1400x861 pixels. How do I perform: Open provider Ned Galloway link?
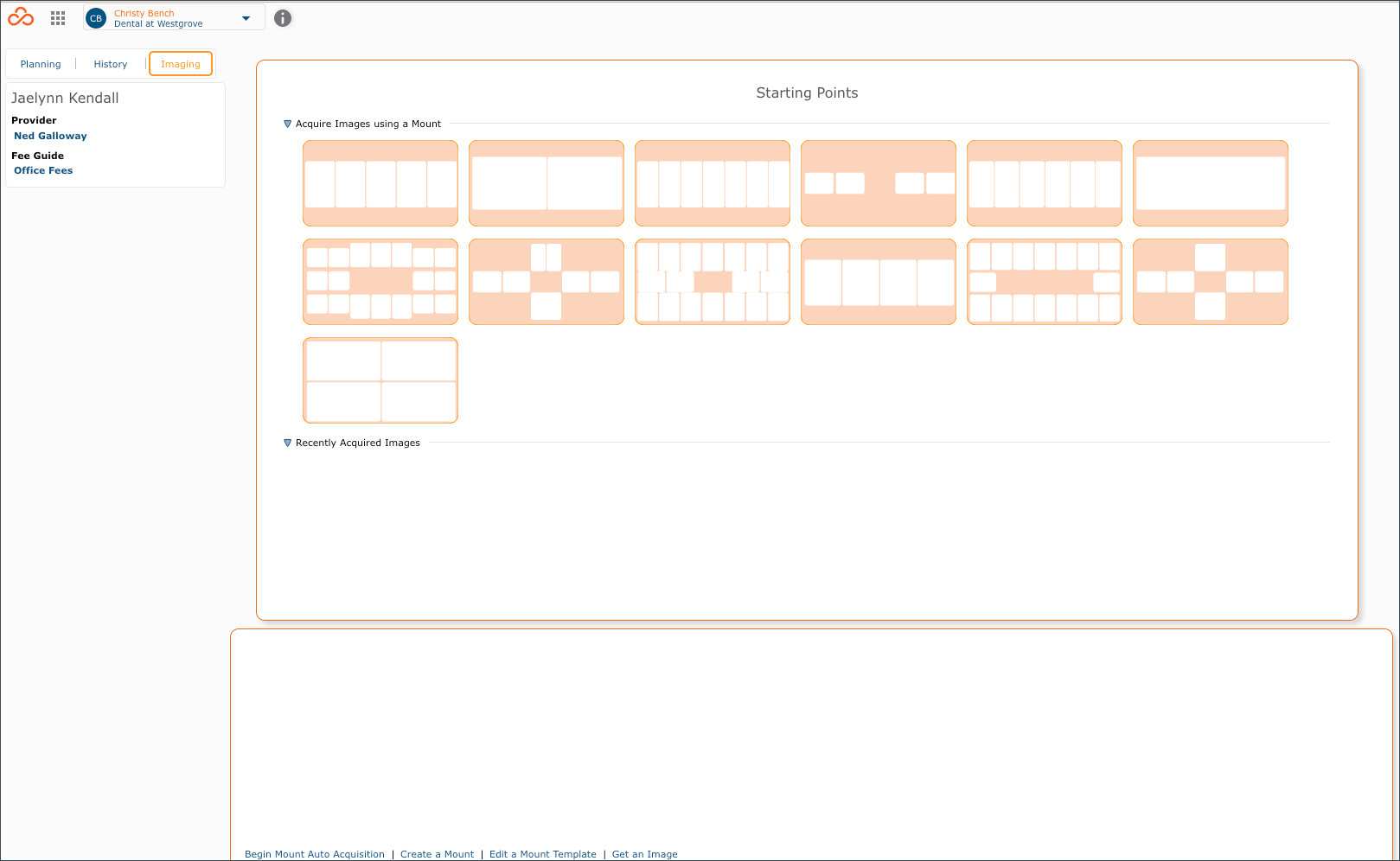[x=50, y=136]
